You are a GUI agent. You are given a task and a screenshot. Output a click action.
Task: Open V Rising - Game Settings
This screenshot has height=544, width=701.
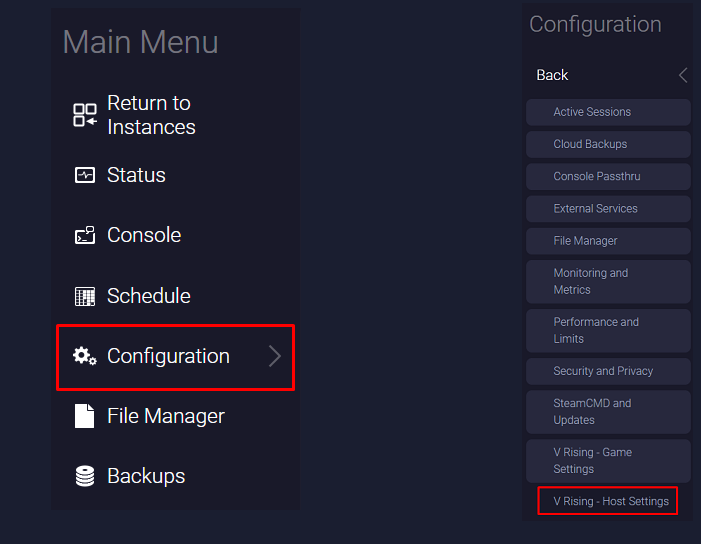point(608,461)
